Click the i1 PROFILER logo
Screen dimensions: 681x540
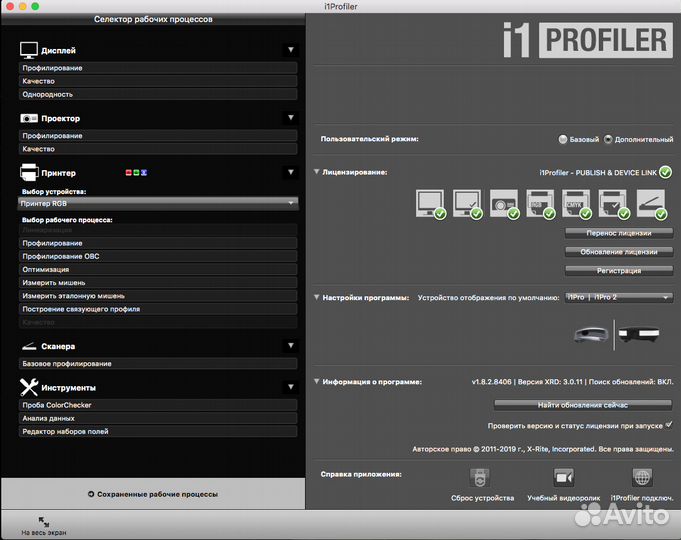coord(588,40)
